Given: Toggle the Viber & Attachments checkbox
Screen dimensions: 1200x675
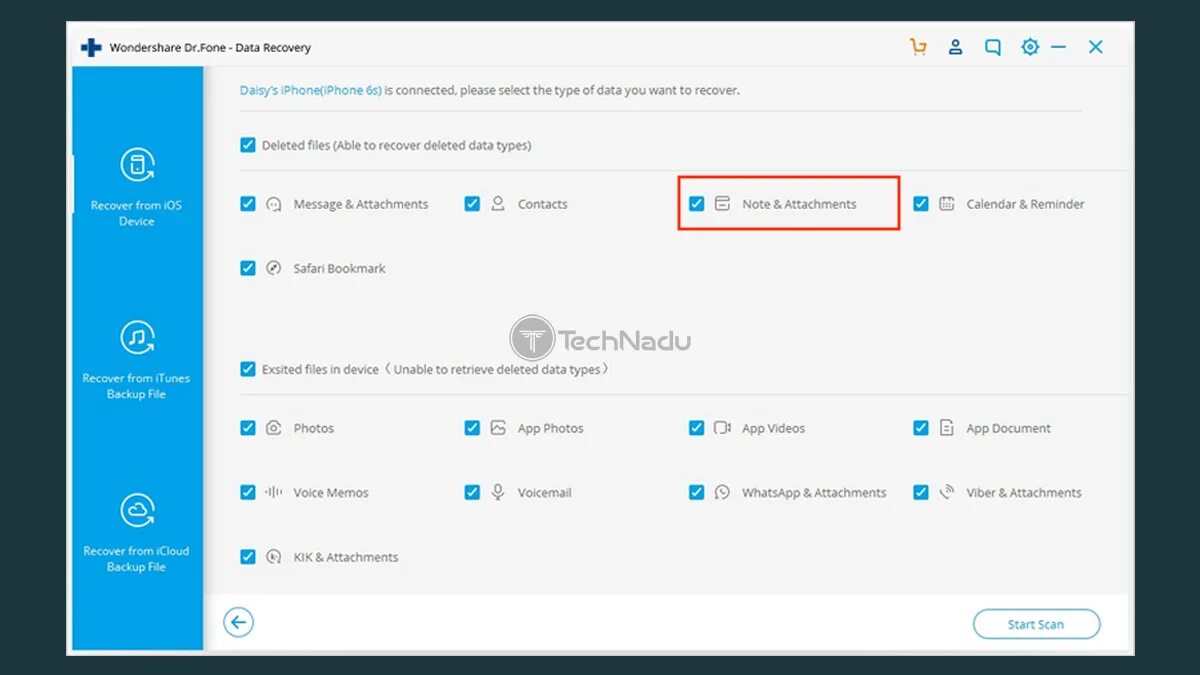Looking at the screenshot, I should coord(920,492).
